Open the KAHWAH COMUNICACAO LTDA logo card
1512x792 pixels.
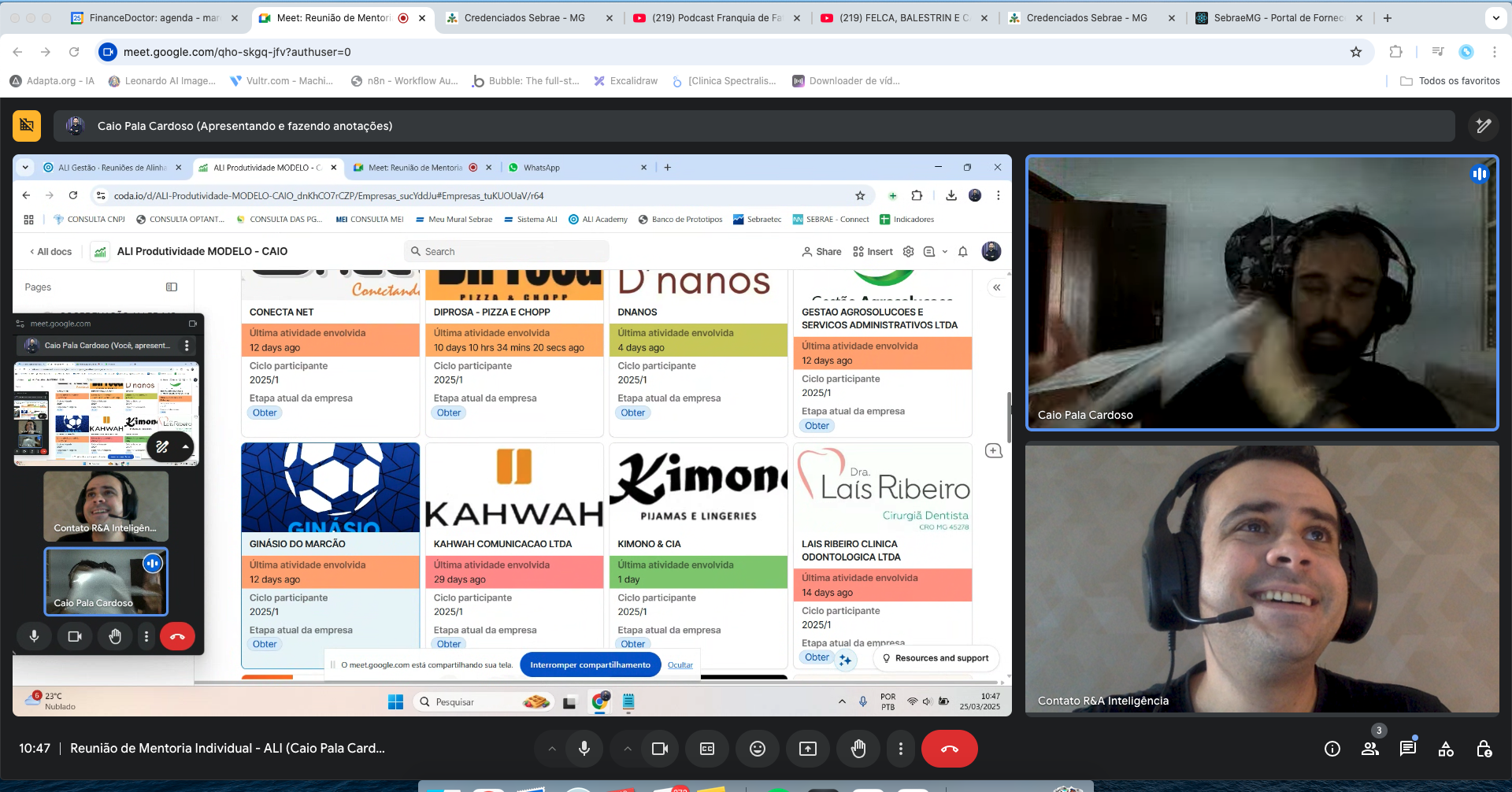514,487
